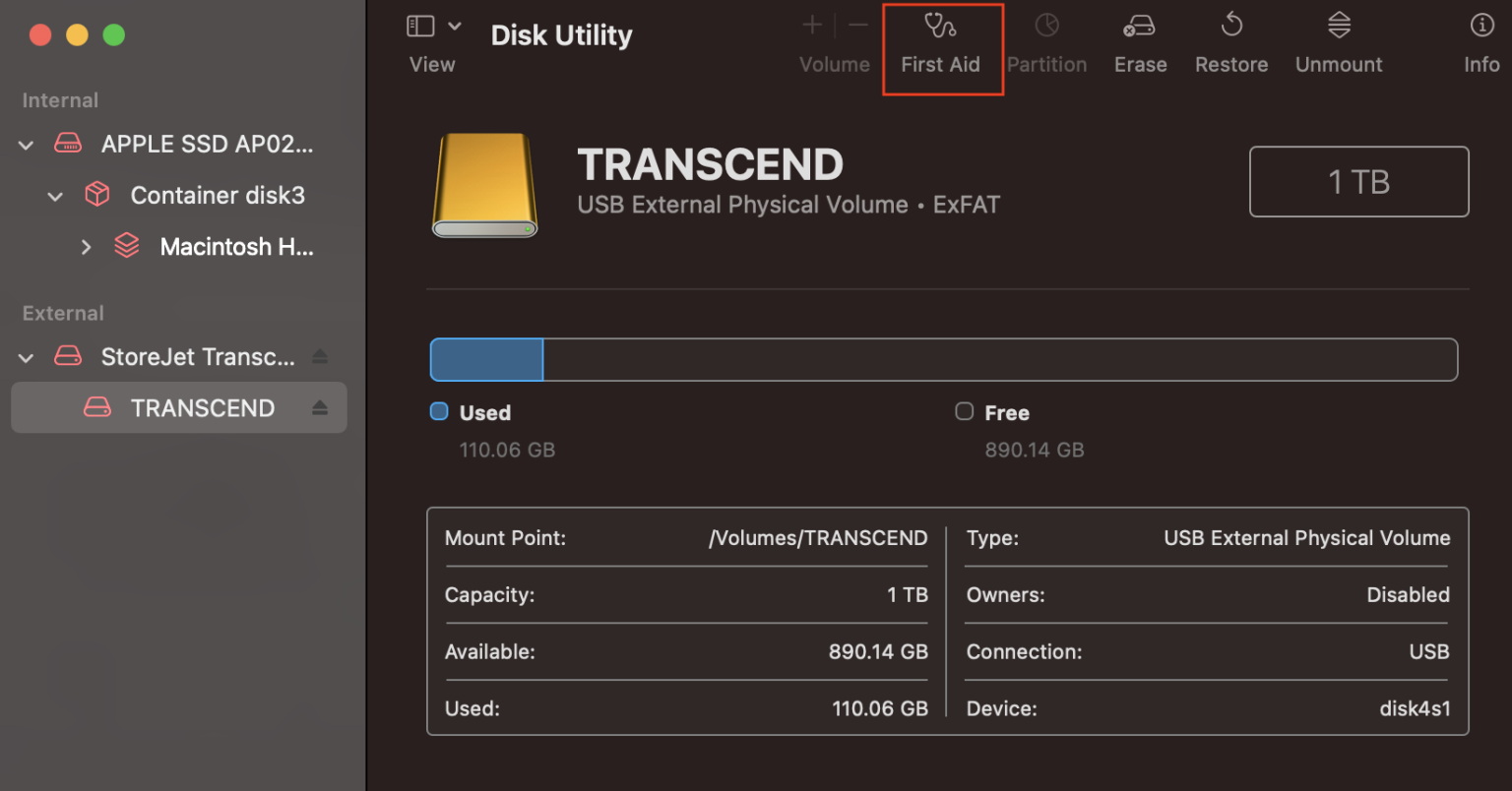Select the TRANSCEND volume in sidebar
Screen dimensions: 1512x791
click(x=202, y=408)
